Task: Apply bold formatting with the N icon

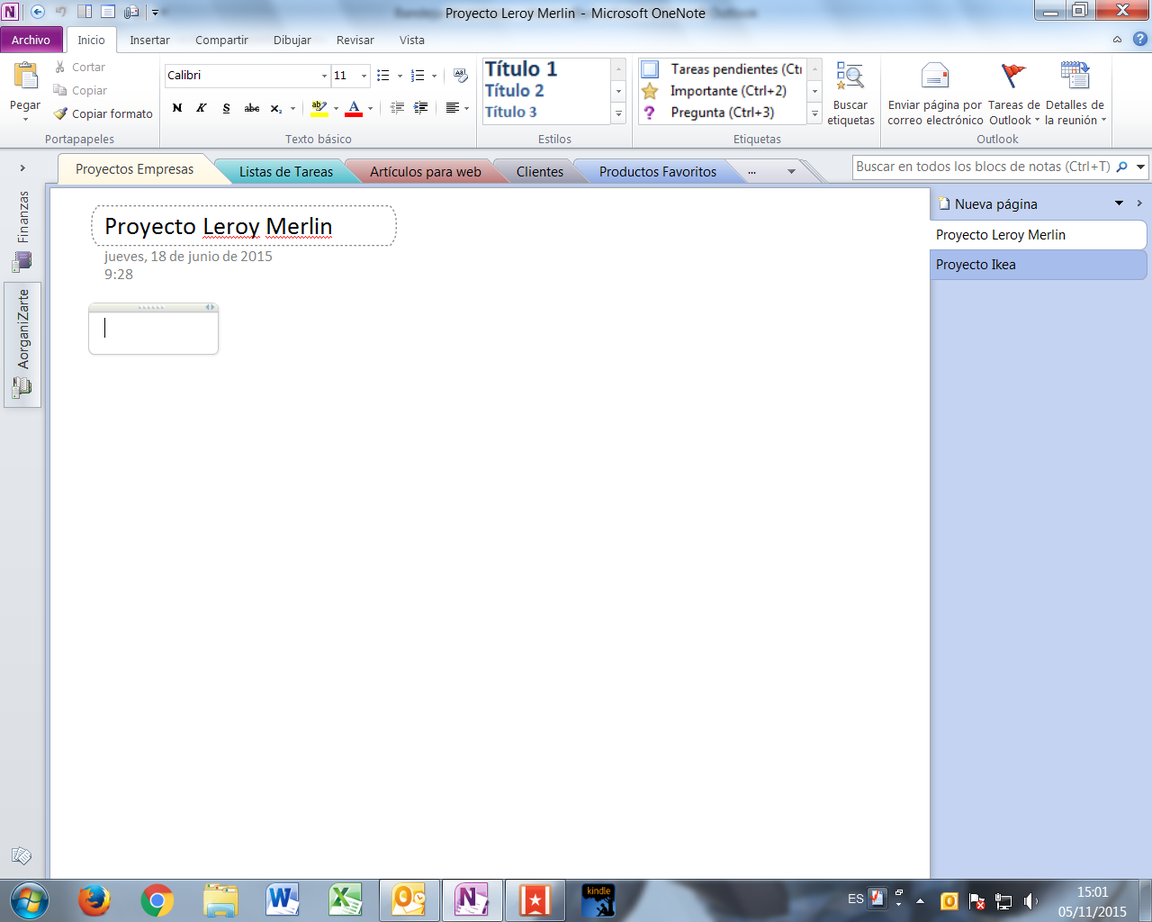Action: click(177, 107)
